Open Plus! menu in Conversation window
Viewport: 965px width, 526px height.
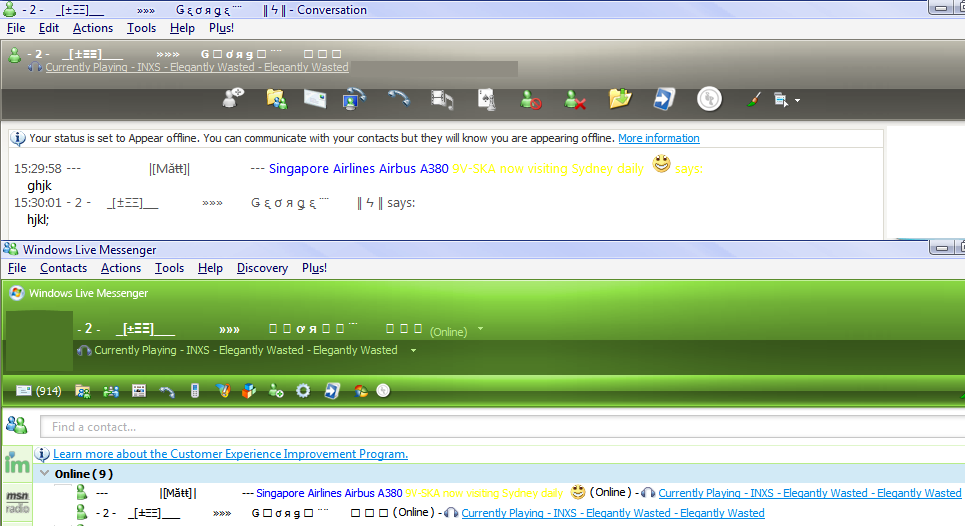(222, 28)
